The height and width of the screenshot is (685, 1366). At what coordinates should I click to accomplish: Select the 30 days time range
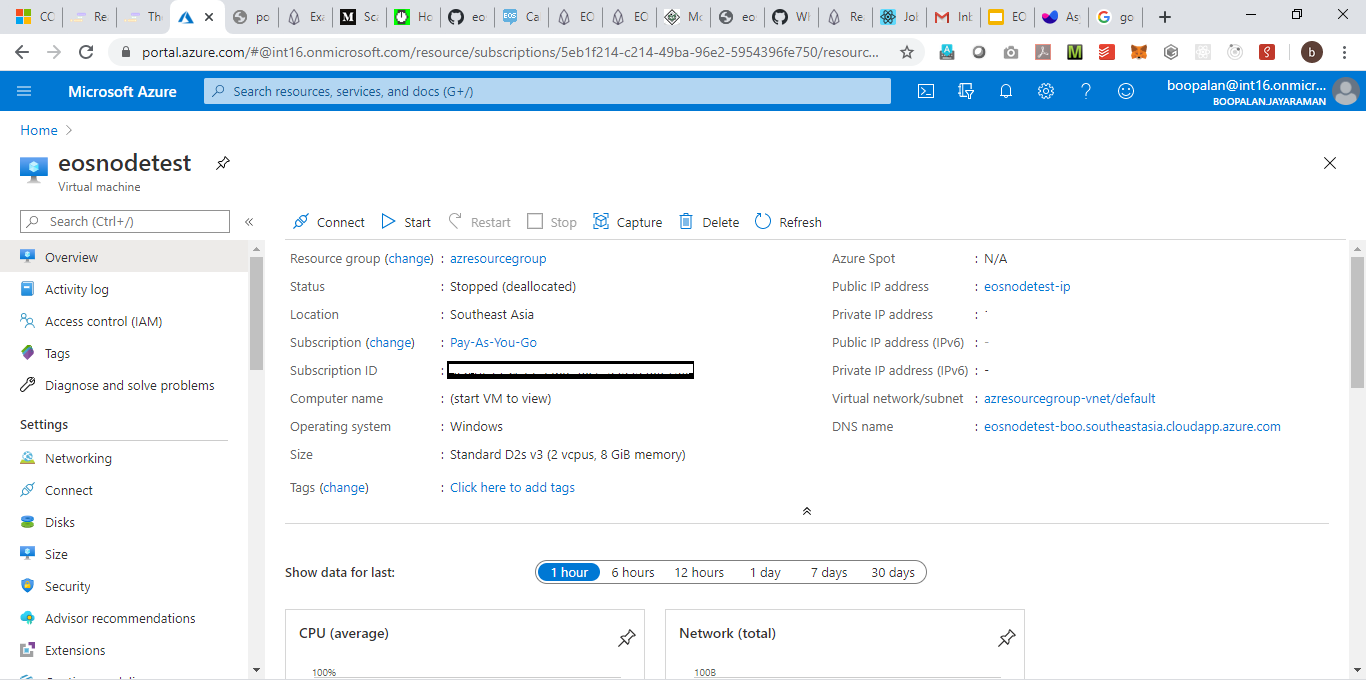click(x=893, y=572)
